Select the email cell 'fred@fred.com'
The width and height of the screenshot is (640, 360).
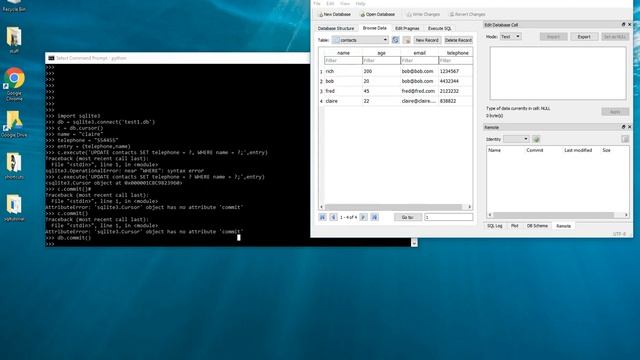(x=419, y=91)
